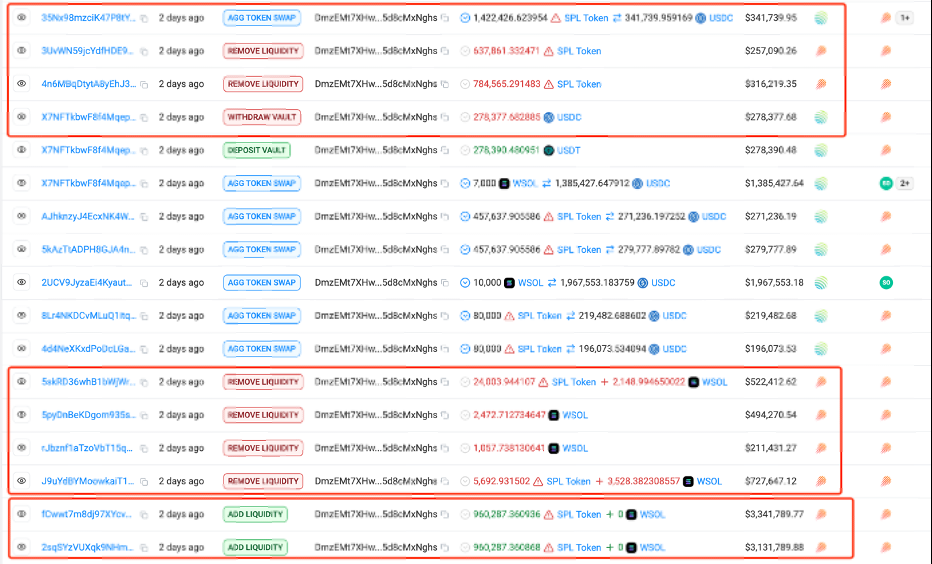Image resolution: width=932 pixels, height=564 pixels.
Task: Click the green source icon in the $1,967,553.18 row
Action: tap(885, 283)
